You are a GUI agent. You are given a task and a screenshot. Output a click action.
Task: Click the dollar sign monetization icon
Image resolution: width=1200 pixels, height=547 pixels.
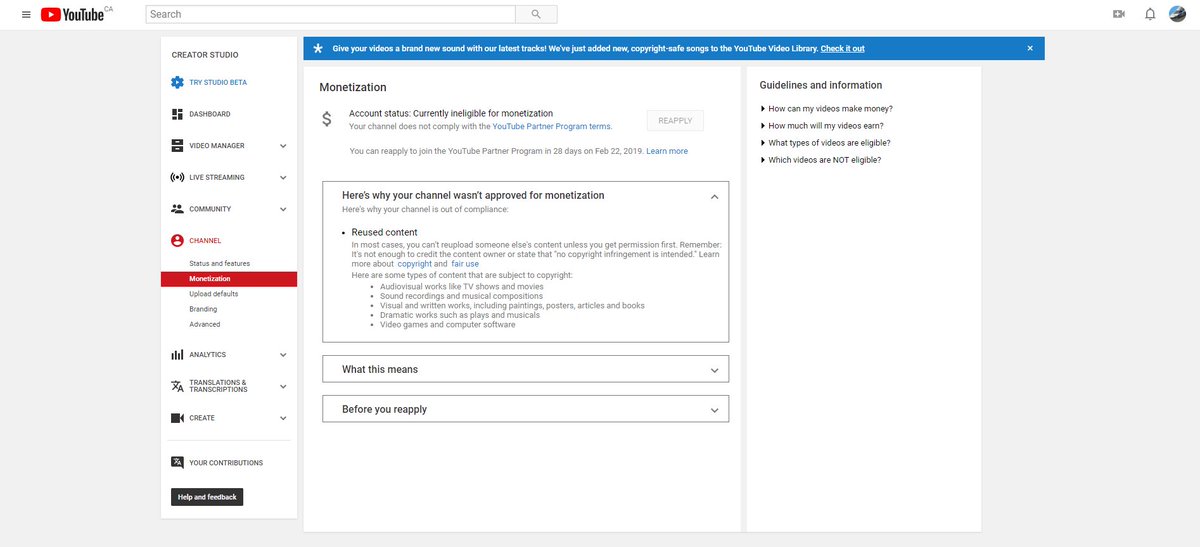click(x=326, y=119)
